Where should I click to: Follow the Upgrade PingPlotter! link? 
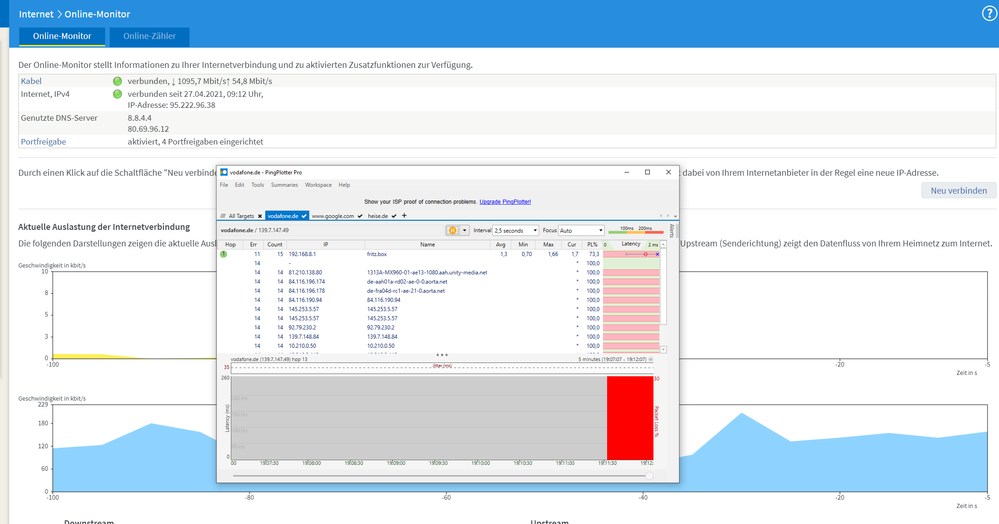point(505,202)
